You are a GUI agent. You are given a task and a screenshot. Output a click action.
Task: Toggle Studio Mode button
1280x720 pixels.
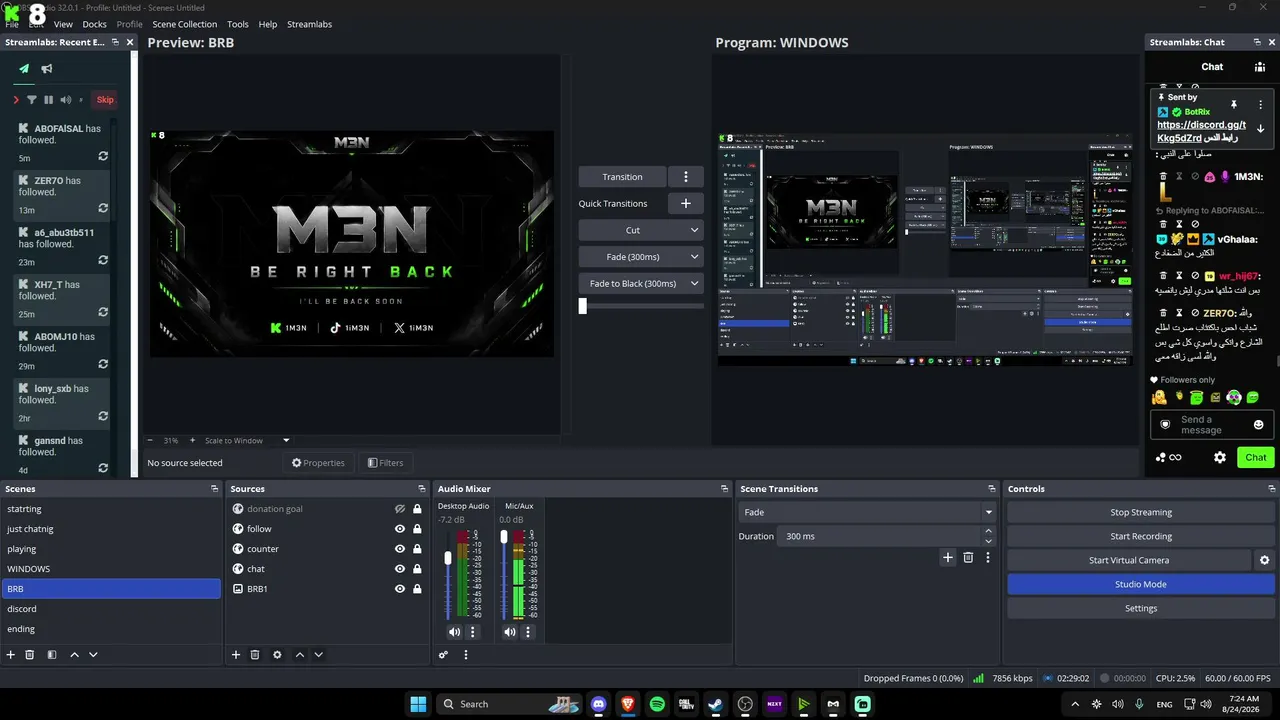tap(1141, 584)
